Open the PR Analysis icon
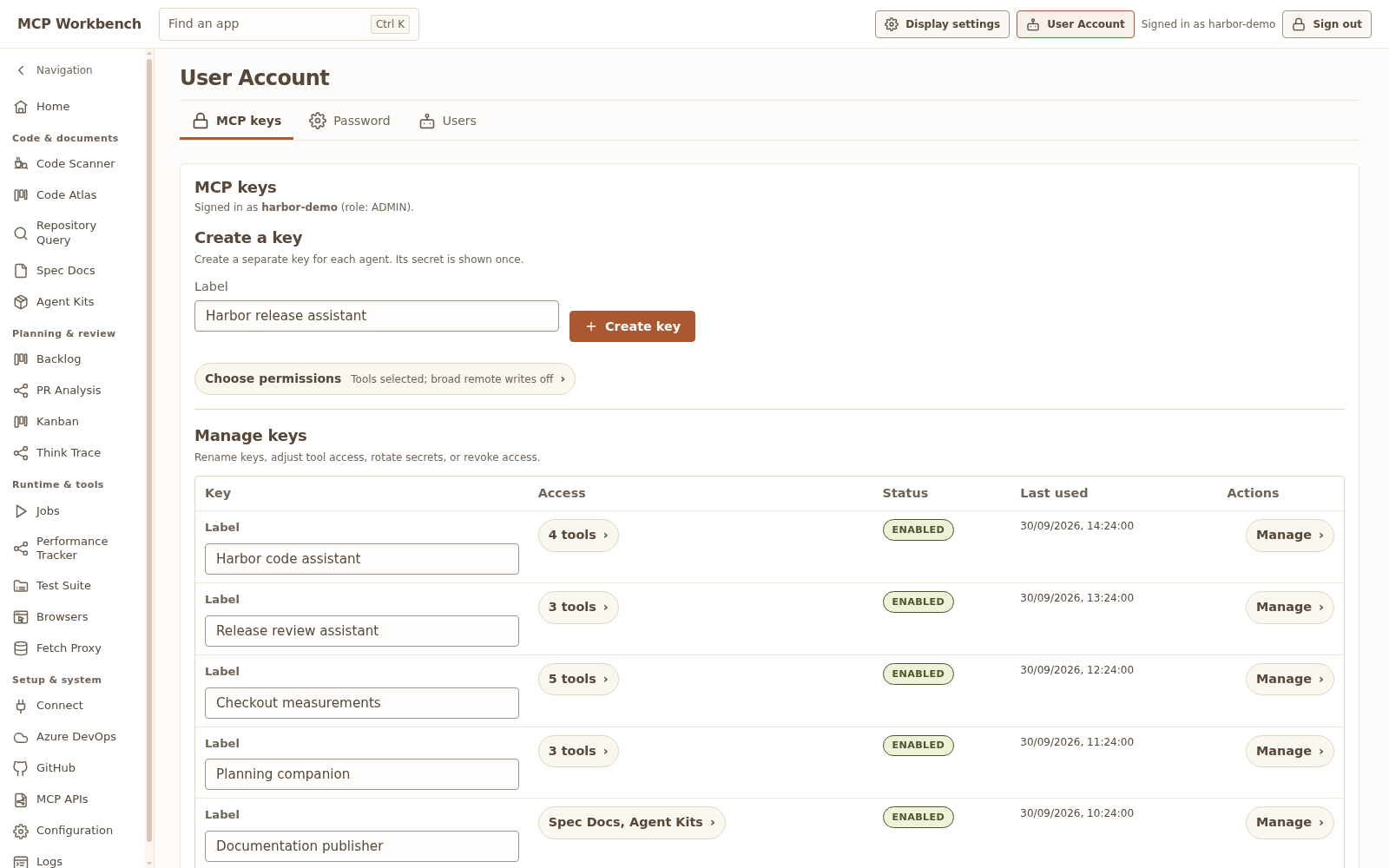The width and height of the screenshot is (1389, 868). tap(21, 391)
